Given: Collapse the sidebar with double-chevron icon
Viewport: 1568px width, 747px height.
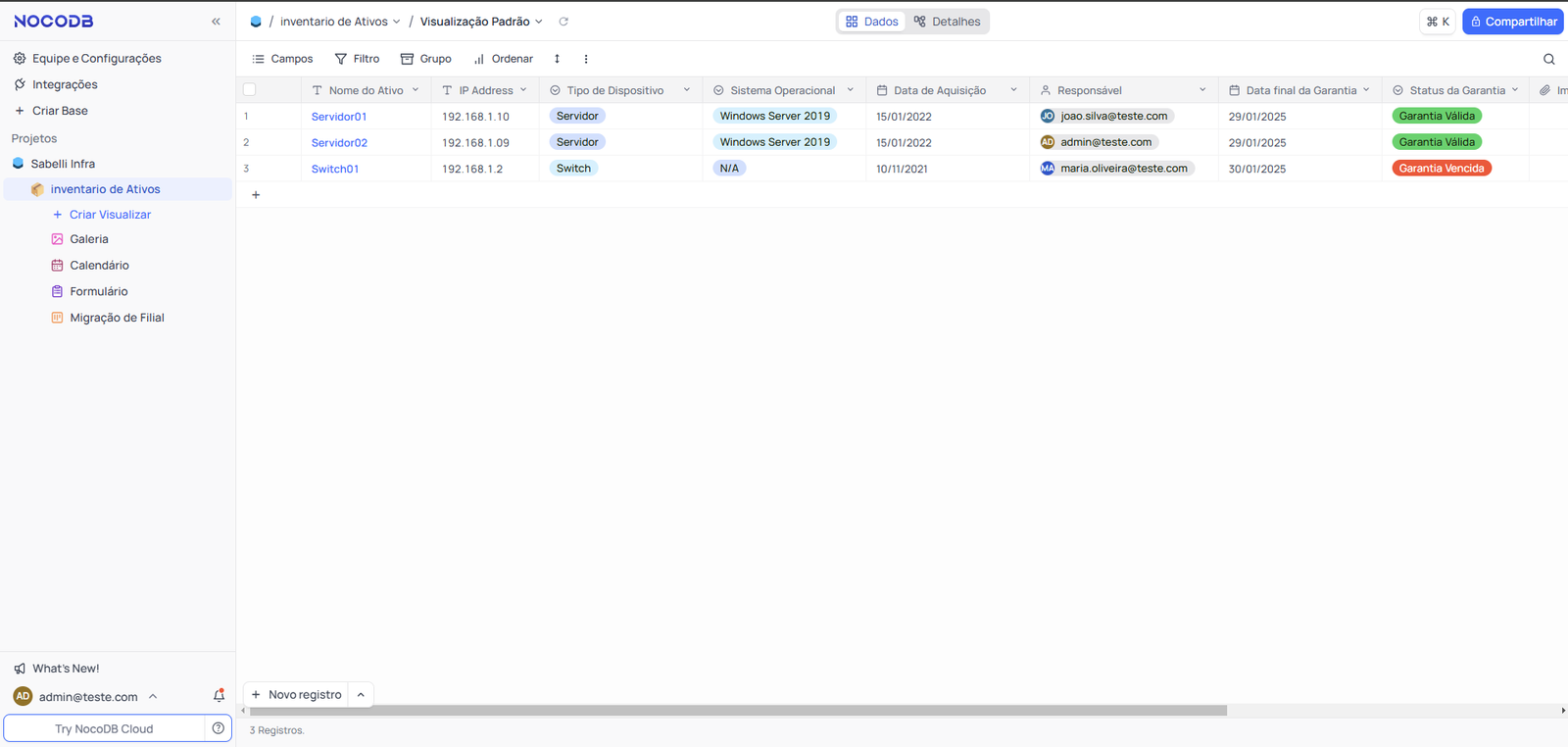Looking at the screenshot, I should [216, 22].
